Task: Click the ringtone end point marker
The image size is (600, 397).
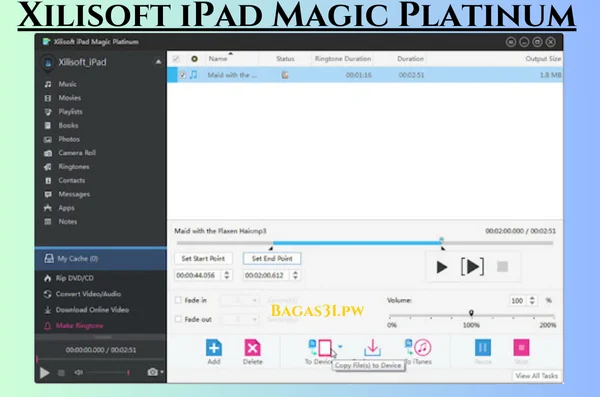Action: coord(443,248)
